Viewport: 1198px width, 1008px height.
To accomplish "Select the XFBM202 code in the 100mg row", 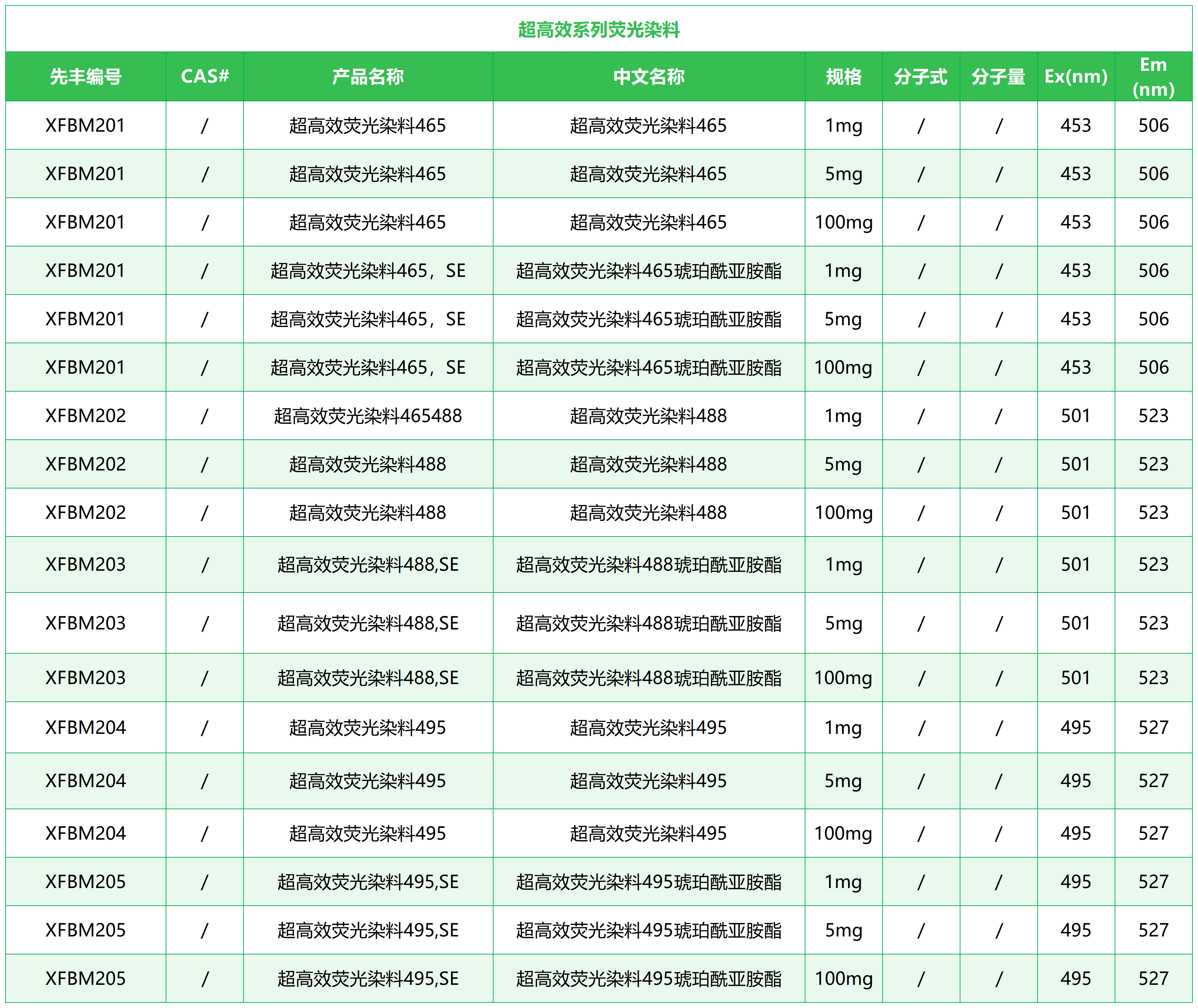I will click(86, 513).
